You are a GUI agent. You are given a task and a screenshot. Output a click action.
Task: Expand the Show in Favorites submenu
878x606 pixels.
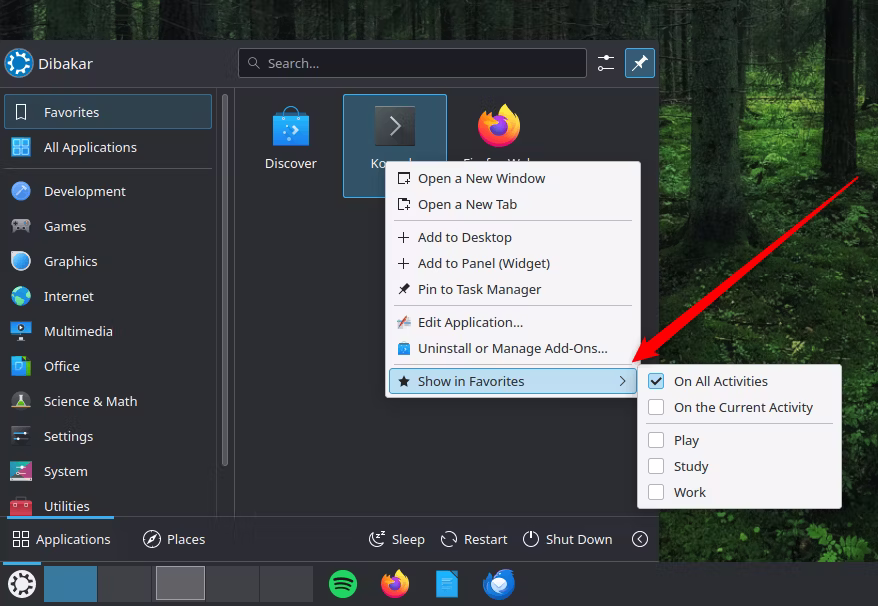512,381
